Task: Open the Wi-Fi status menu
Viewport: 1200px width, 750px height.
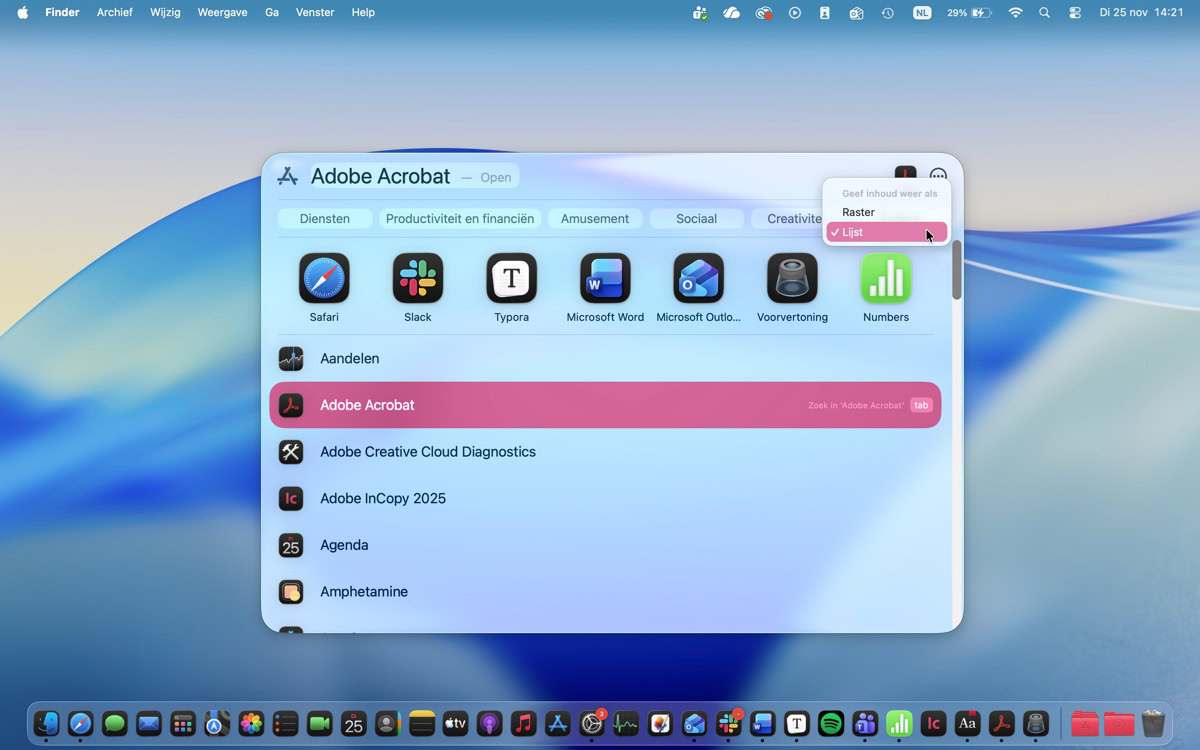Action: pos(1015,12)
